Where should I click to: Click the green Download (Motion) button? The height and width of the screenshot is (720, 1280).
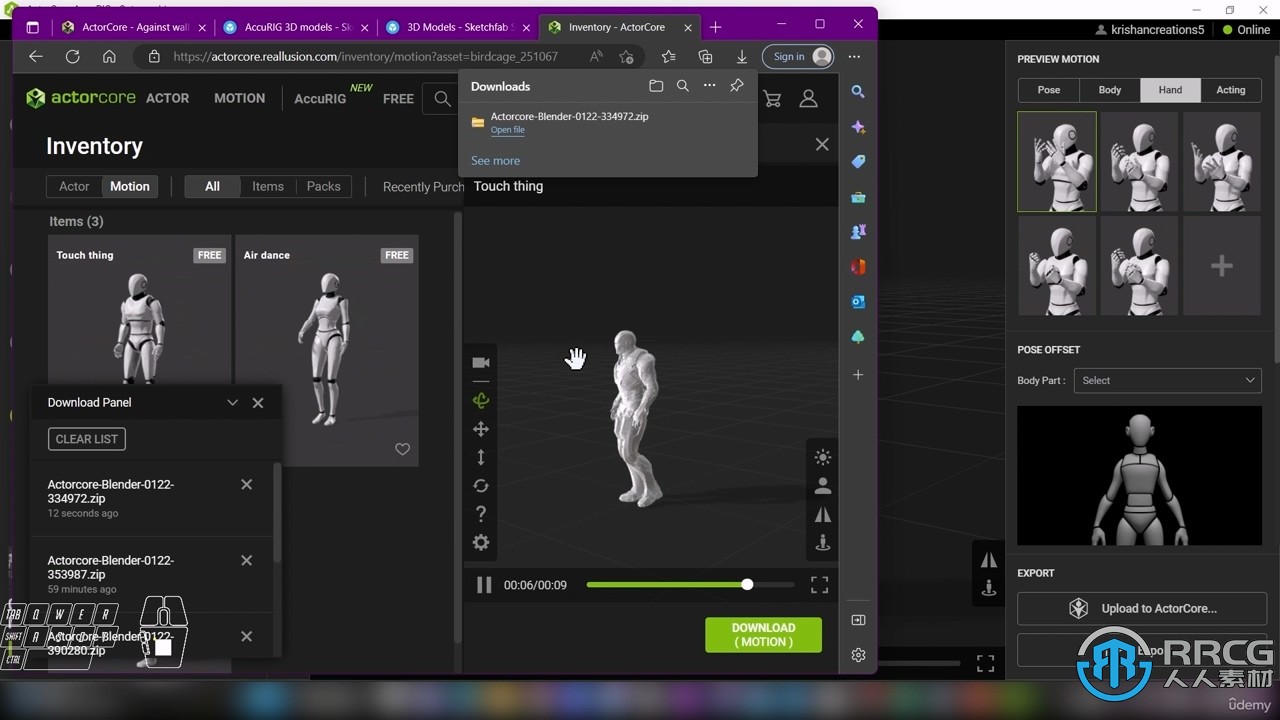(x=763, y=635)
